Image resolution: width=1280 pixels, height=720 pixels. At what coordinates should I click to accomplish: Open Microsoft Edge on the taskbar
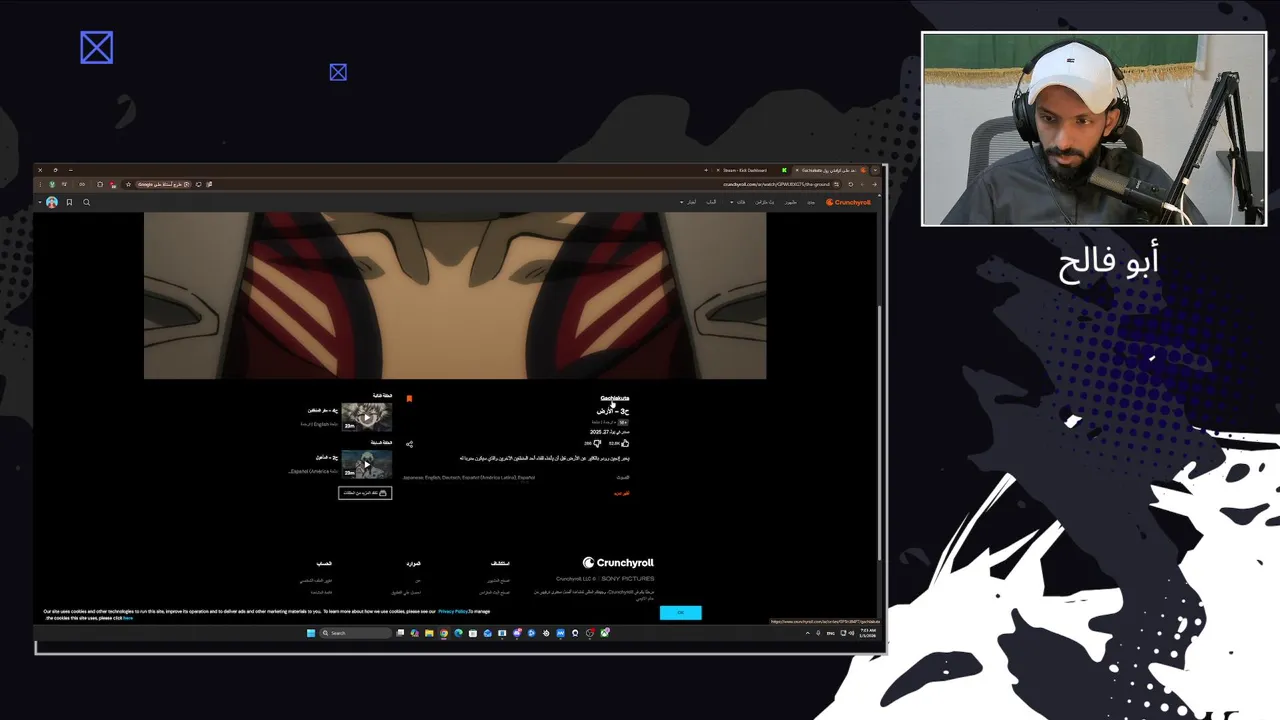click(x=458, y=633)
